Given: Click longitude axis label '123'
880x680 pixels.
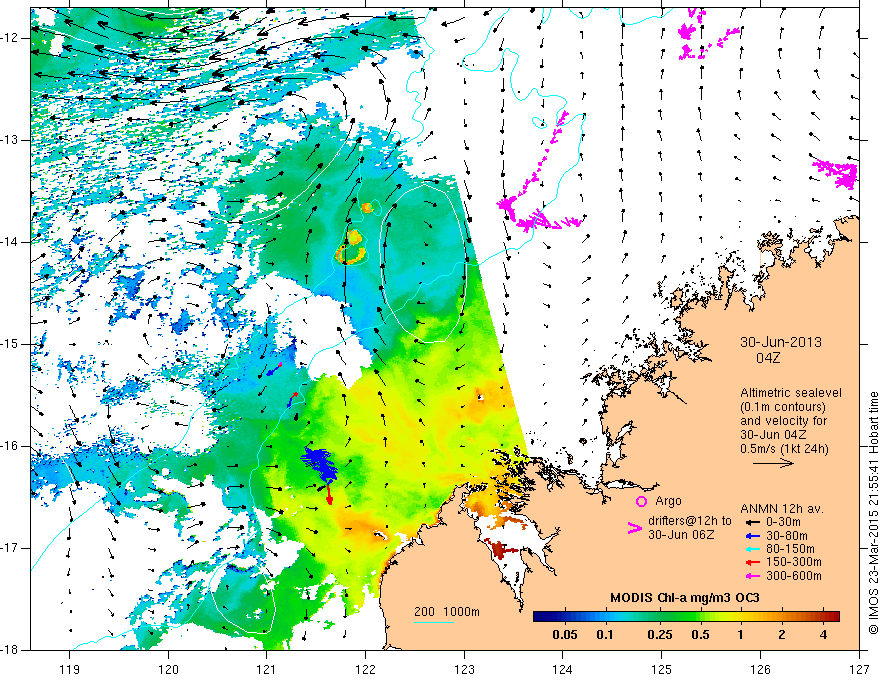Looking at the screenshot, I should (464, 669).
